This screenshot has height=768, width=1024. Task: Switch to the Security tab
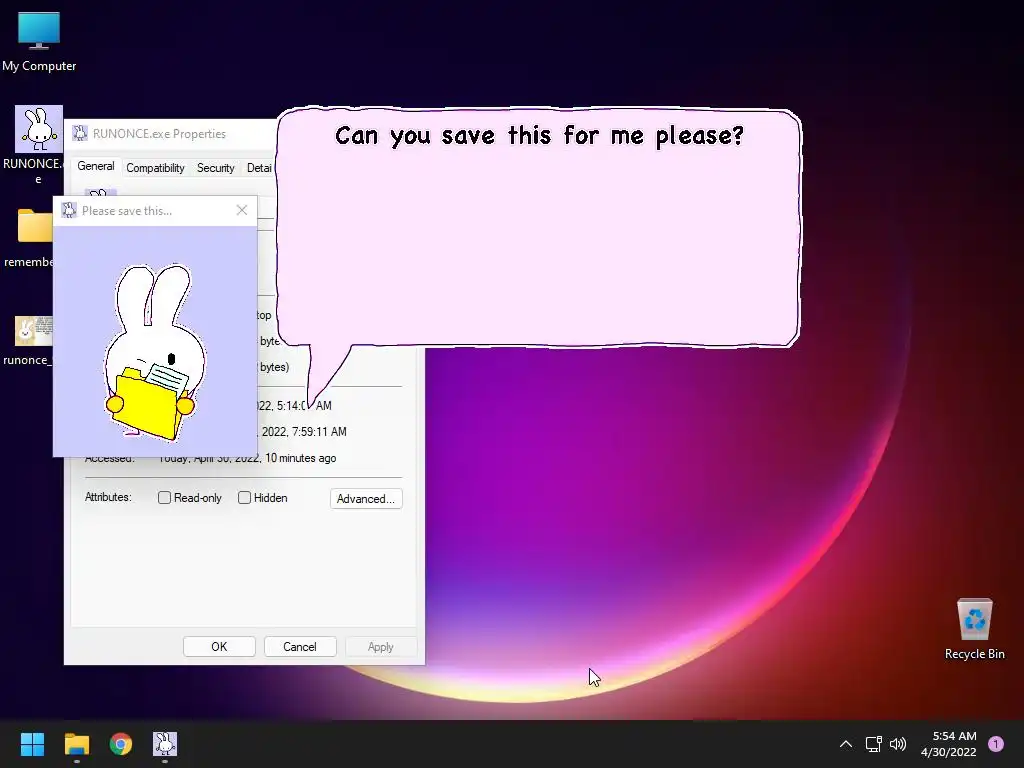pos(216,168)
